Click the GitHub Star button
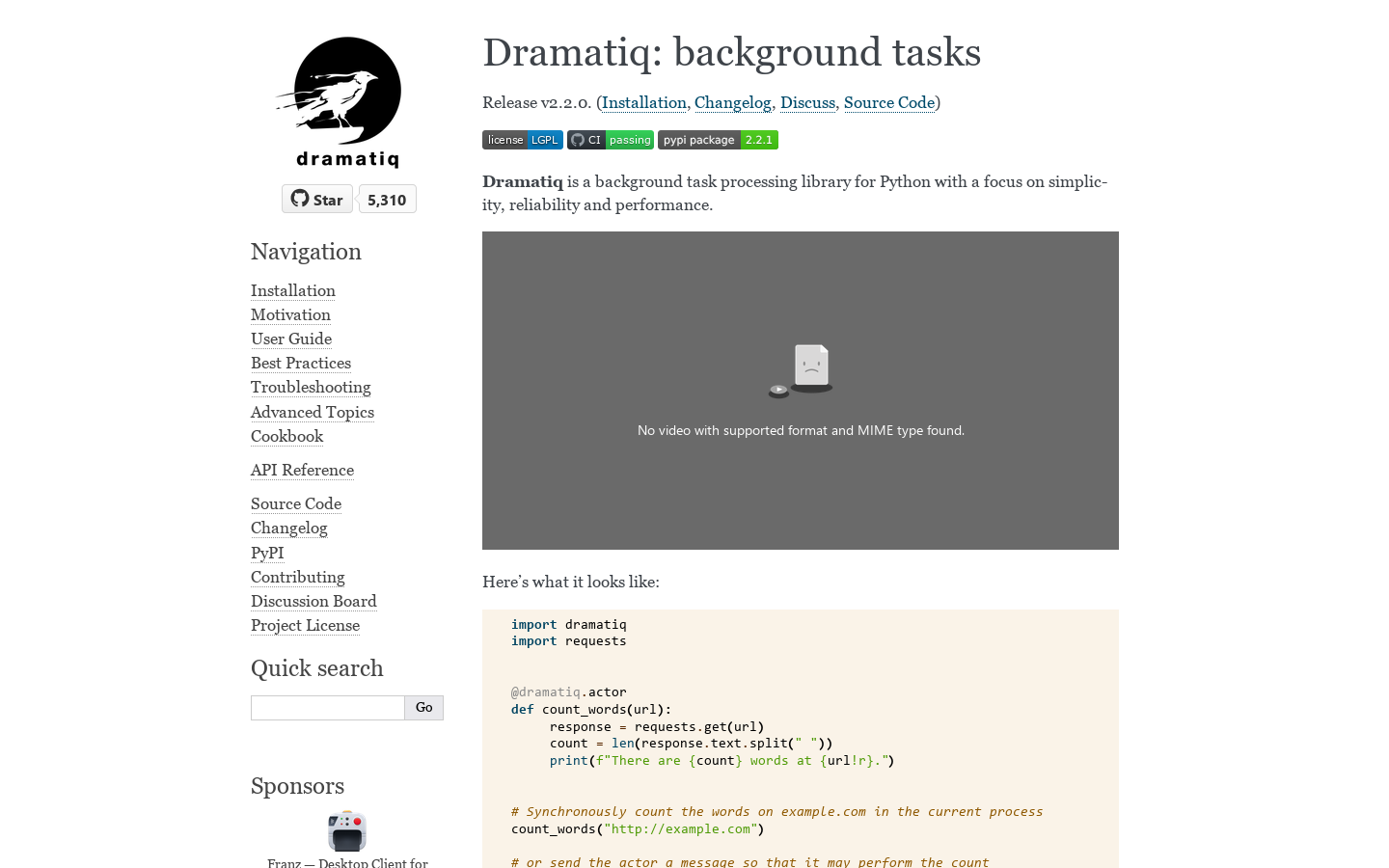Screen dimensions: 1389x868 click(317, 199)
